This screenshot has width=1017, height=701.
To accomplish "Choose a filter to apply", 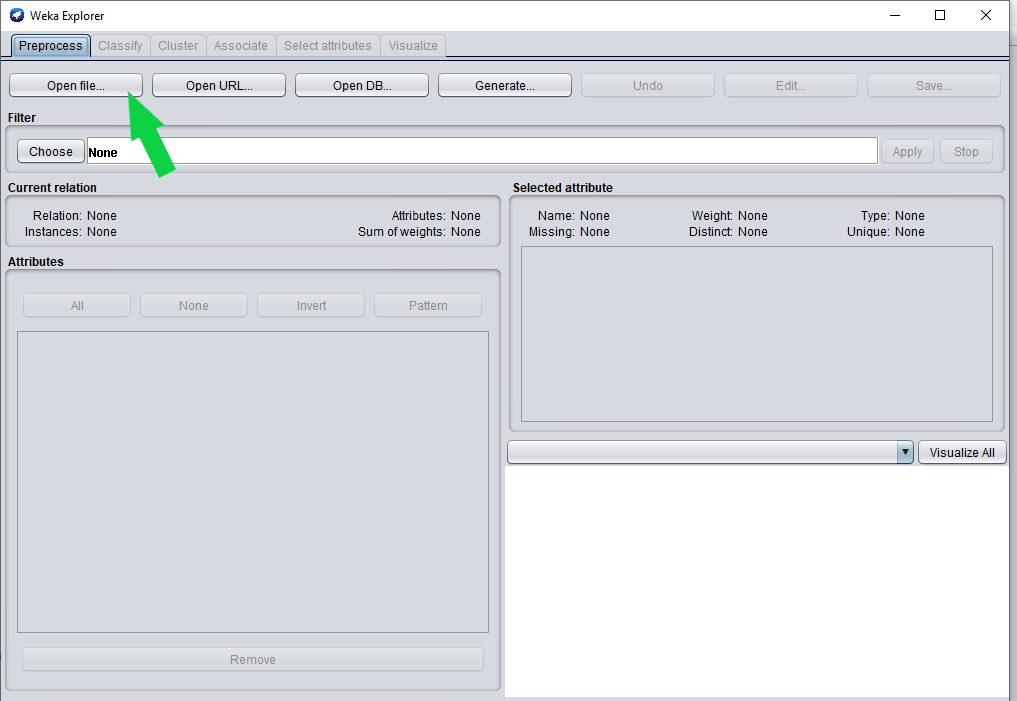I will 50,151.
